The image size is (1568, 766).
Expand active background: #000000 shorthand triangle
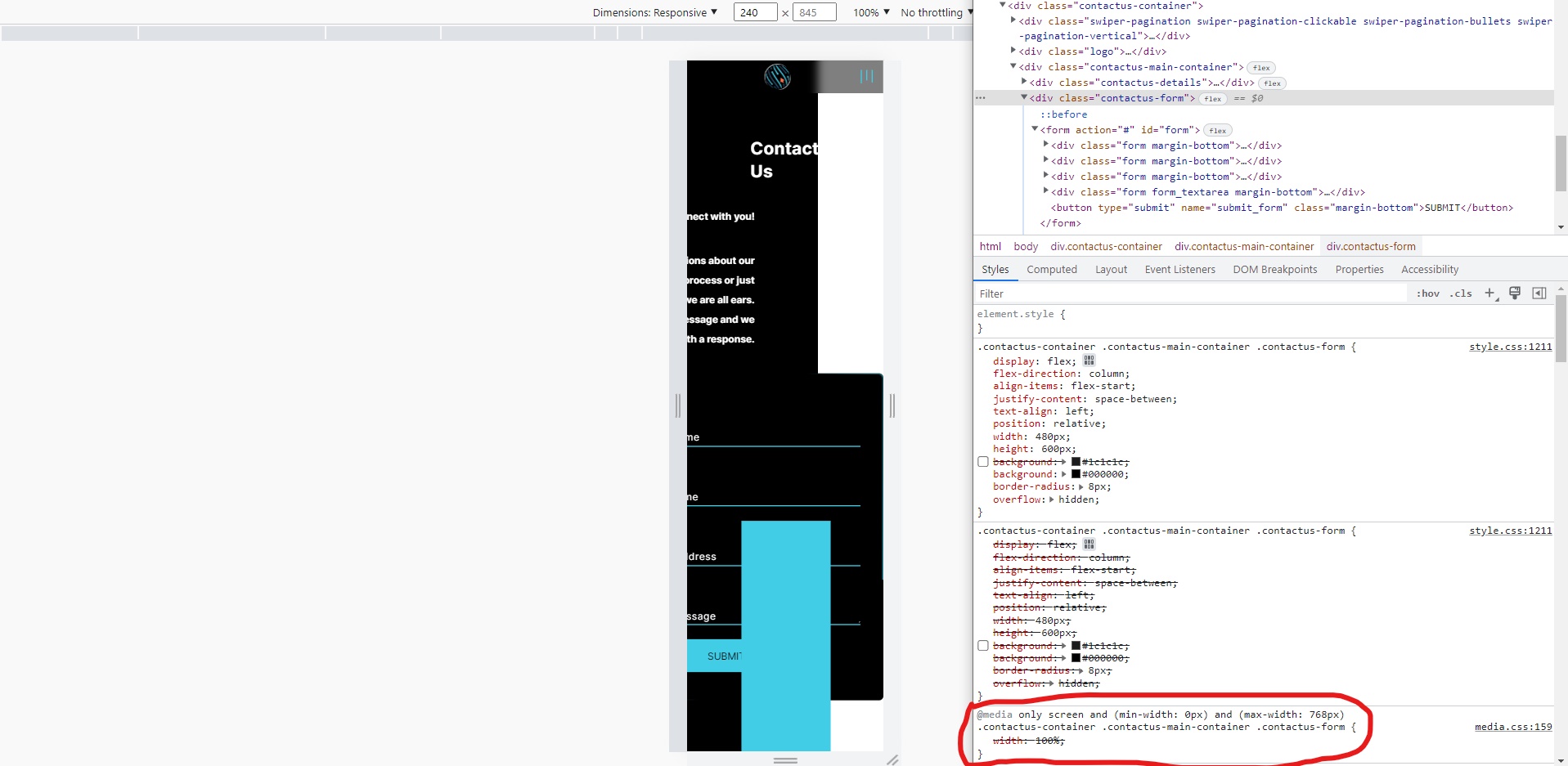coord(1064,474)
